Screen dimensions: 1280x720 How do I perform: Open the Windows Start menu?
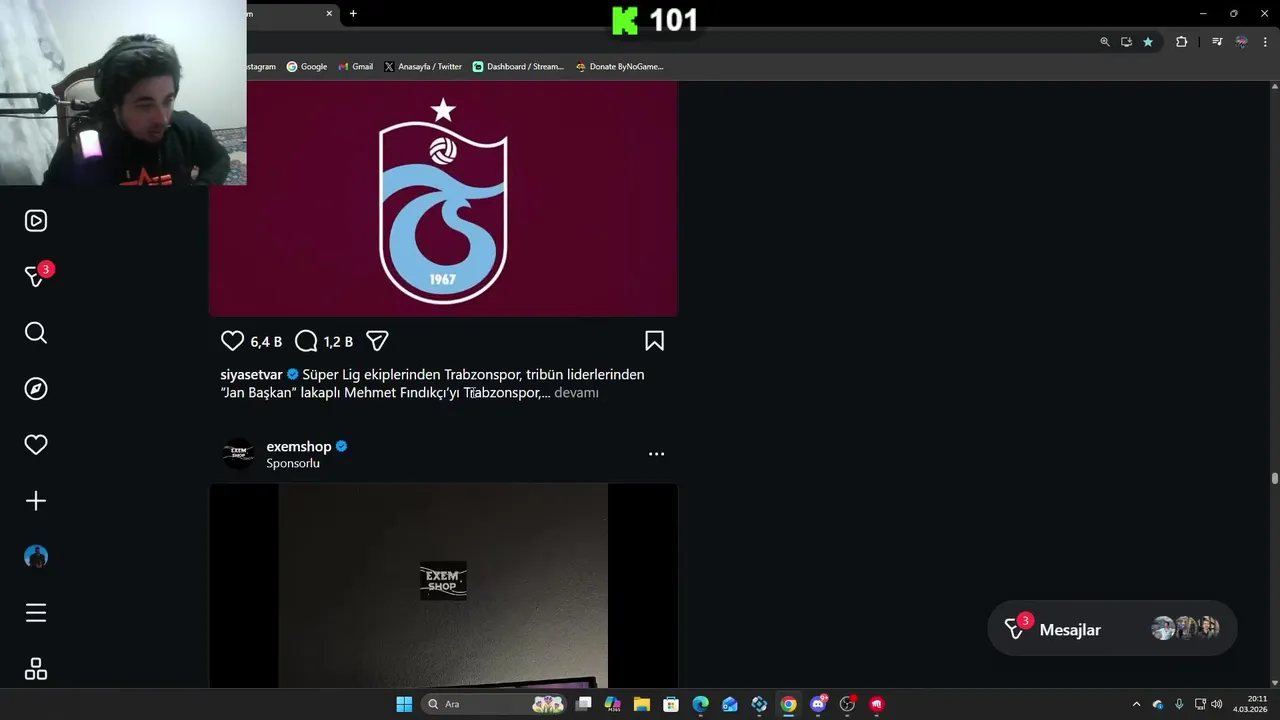(x=404, y=704)
